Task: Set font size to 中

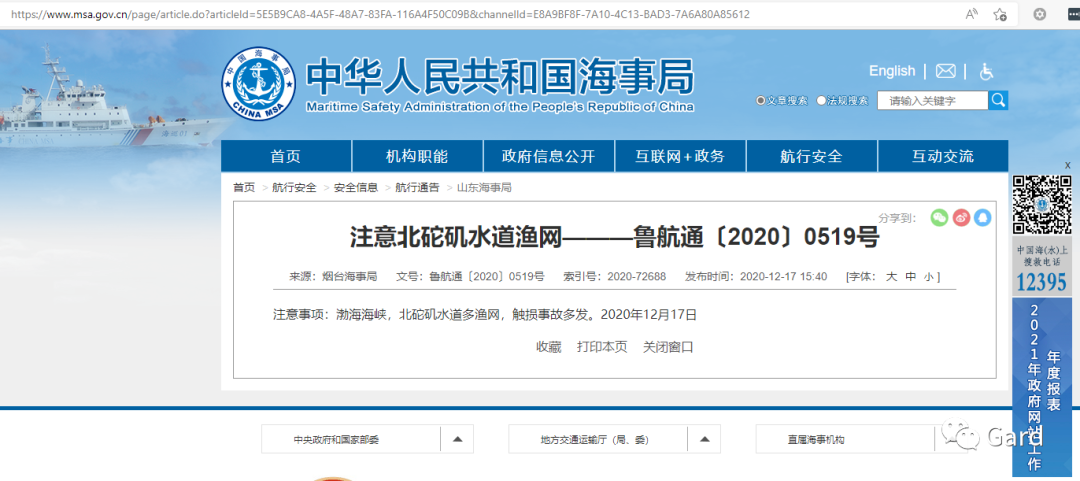Action: (x=911, y=277)
